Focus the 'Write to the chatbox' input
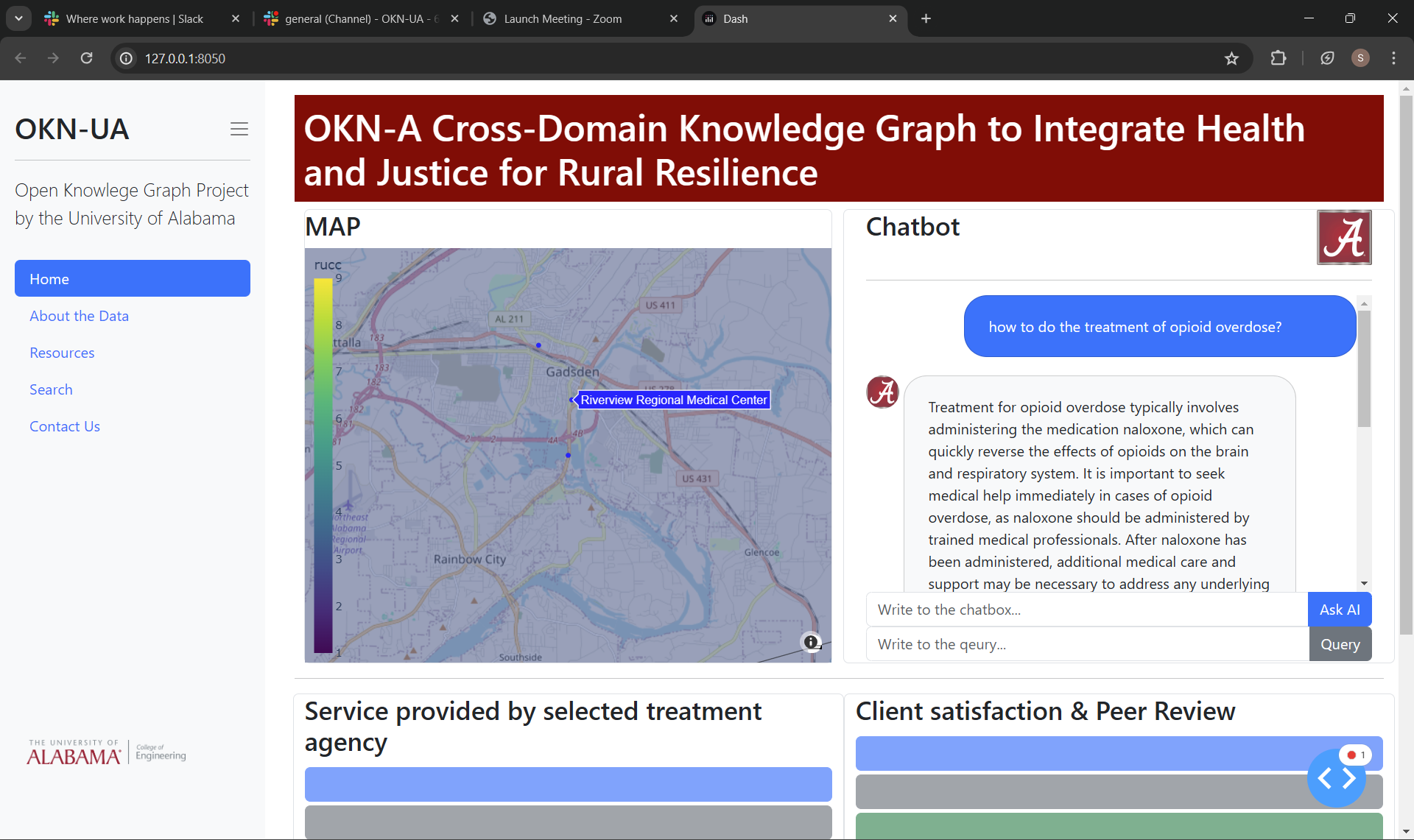The width and height of the screenshot is (1414, 840). 1087,610
